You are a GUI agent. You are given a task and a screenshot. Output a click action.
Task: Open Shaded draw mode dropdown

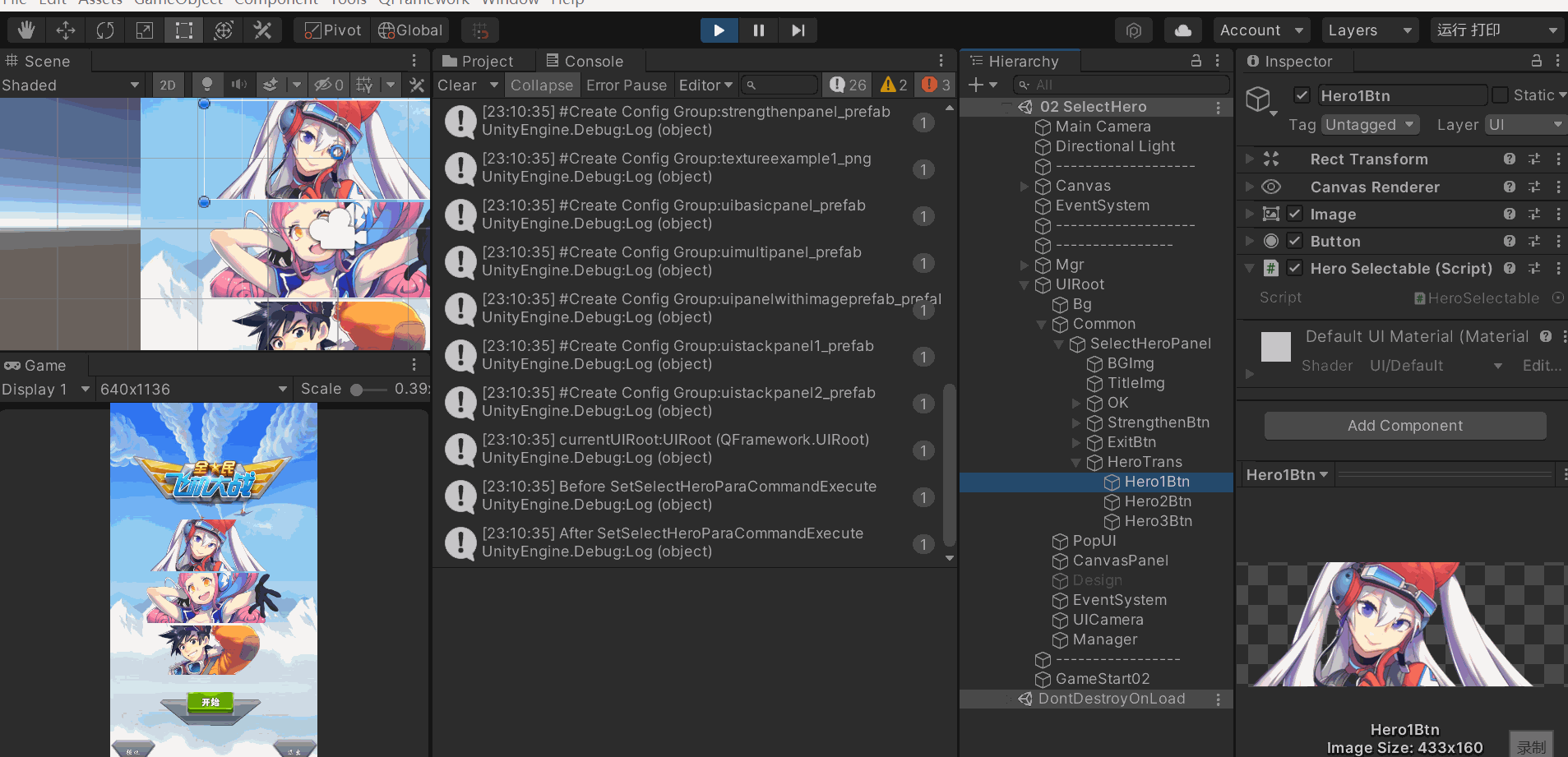(72, 85)
